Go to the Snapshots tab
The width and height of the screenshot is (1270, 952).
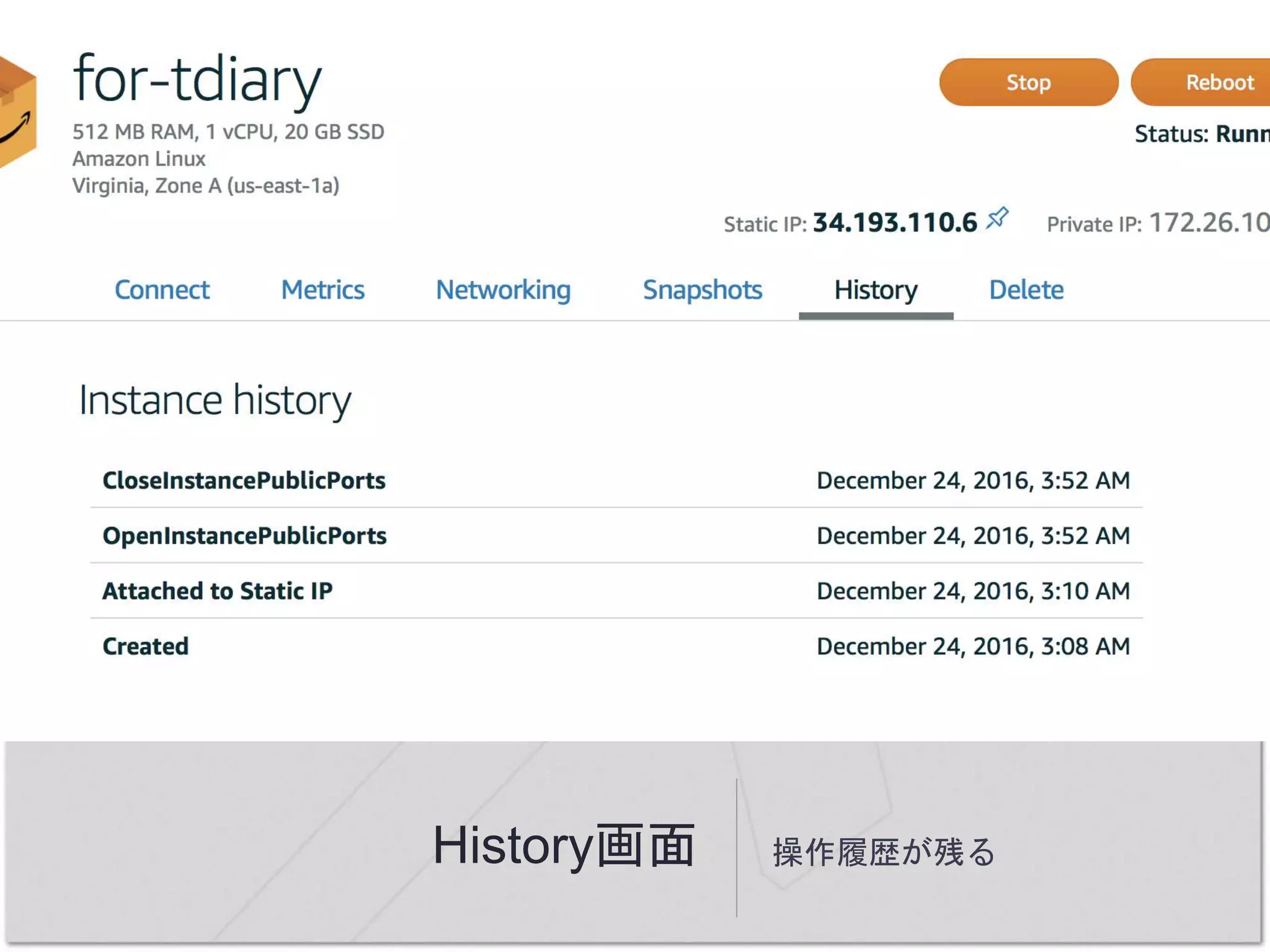click(702, 289)
